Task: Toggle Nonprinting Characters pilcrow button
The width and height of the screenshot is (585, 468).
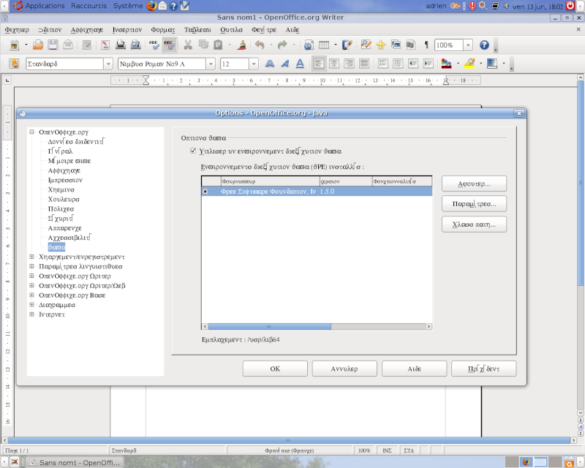Action: pos(426,45)
